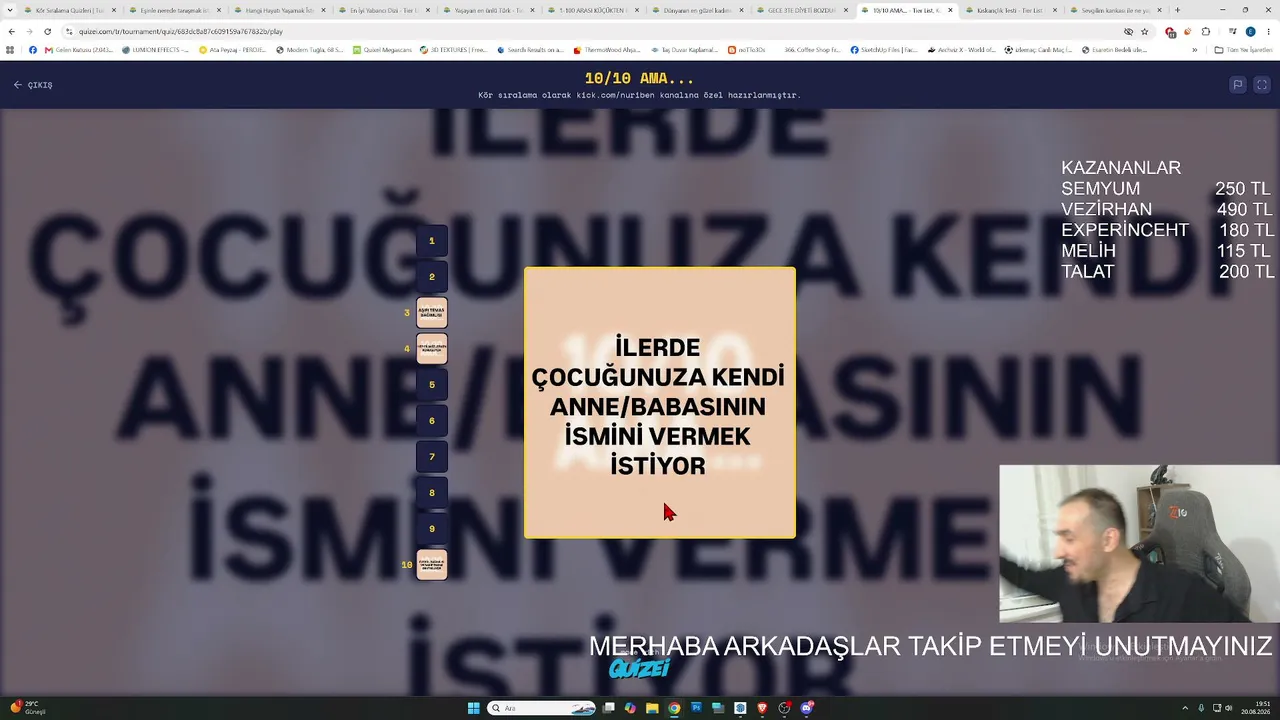Place the card in rank slot 1
The image size is (1280, 720).
tap(432, 241)
